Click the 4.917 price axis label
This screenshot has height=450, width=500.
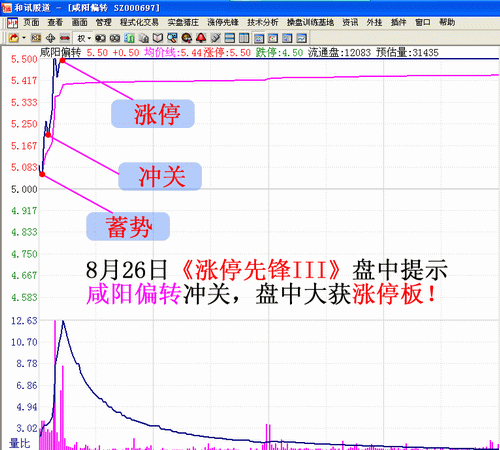[x=24, y=211]
